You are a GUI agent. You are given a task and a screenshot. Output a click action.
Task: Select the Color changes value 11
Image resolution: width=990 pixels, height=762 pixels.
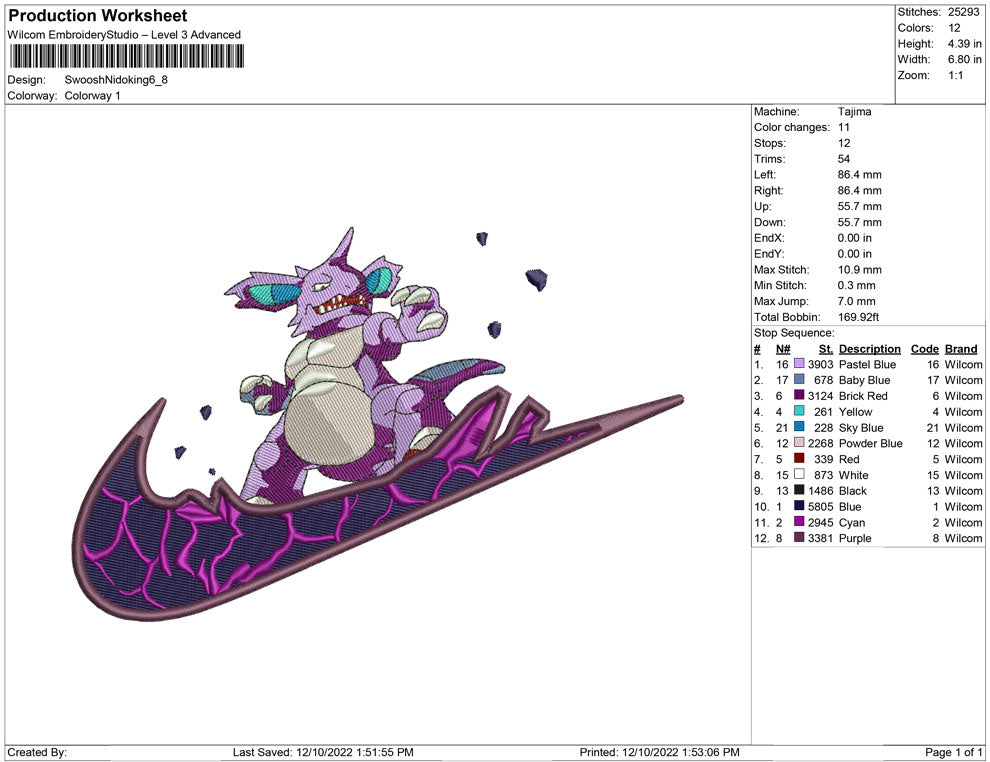(844, 128)
